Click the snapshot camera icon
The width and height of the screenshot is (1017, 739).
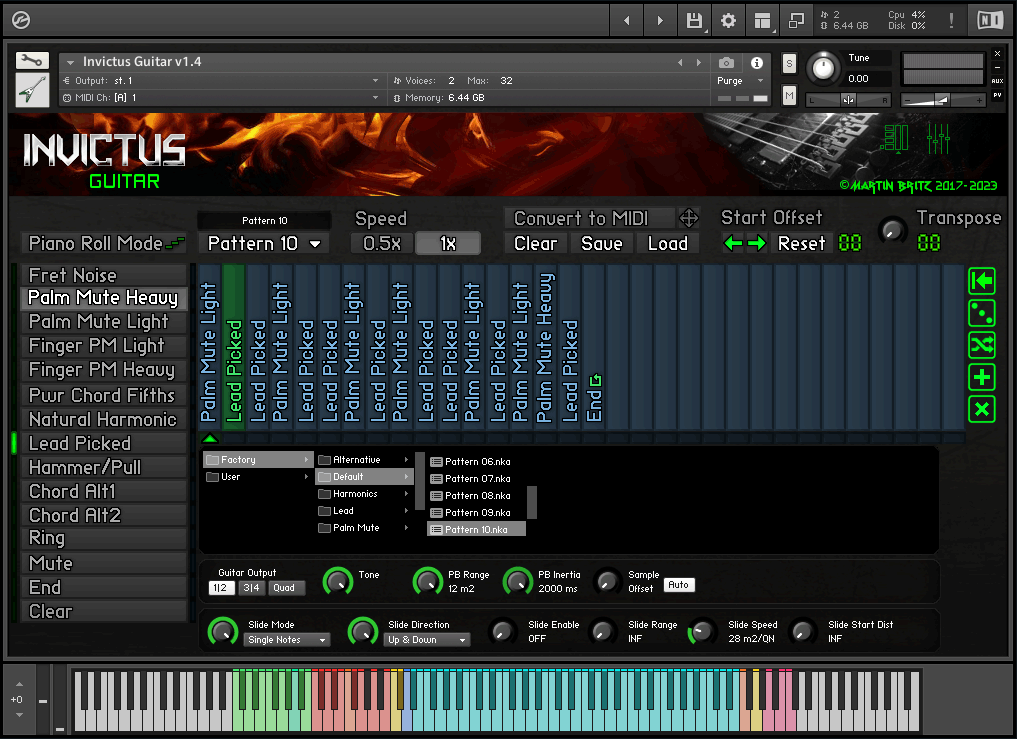coord(726,63)
